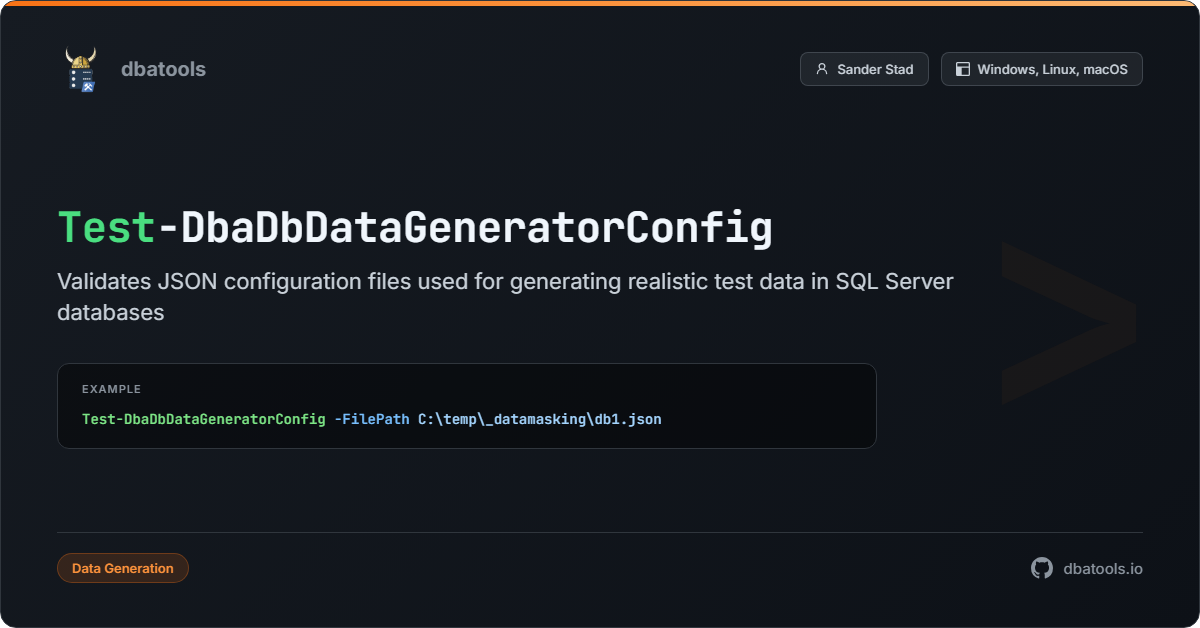The height and width of the screenshot is (628, 1200).
Task: Open the dbatools.io link text
Action: point(1103,568)
